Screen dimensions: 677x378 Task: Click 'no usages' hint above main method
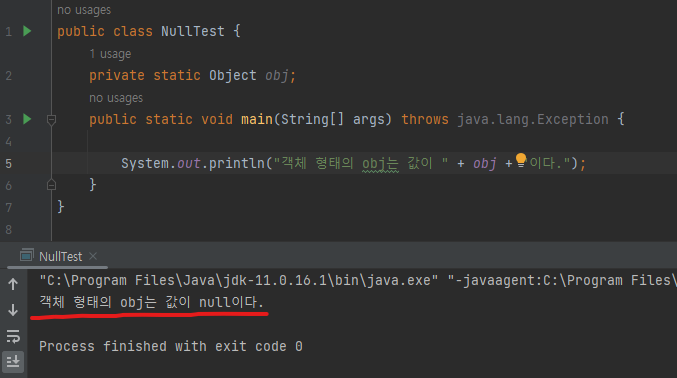click(116, 98)
